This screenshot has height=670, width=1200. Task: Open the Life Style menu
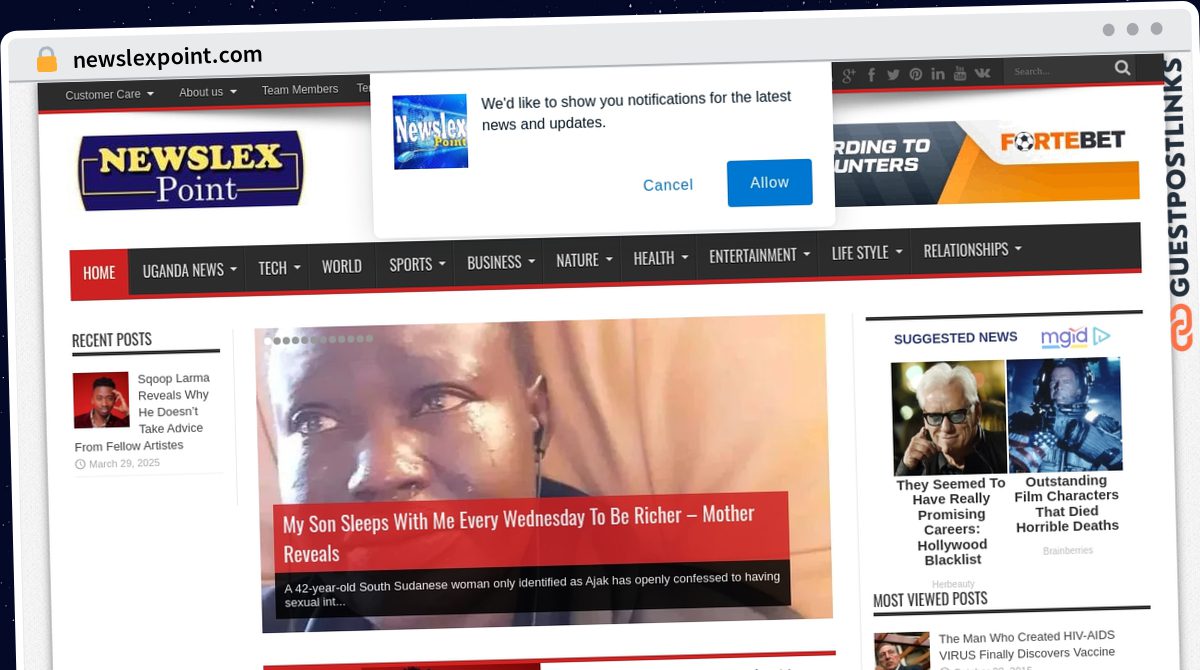tap(866, 252)
